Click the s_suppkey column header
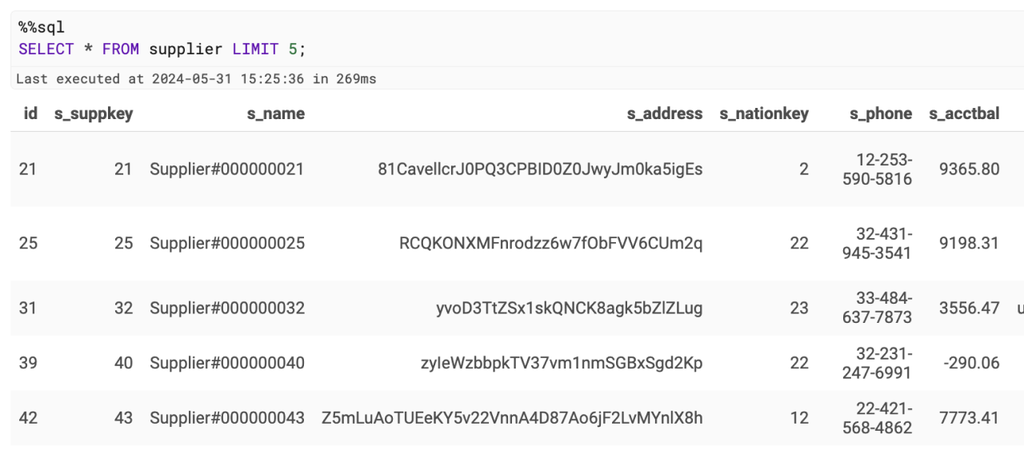This screenshot has width=1024, height=454. tap(93, 114)
